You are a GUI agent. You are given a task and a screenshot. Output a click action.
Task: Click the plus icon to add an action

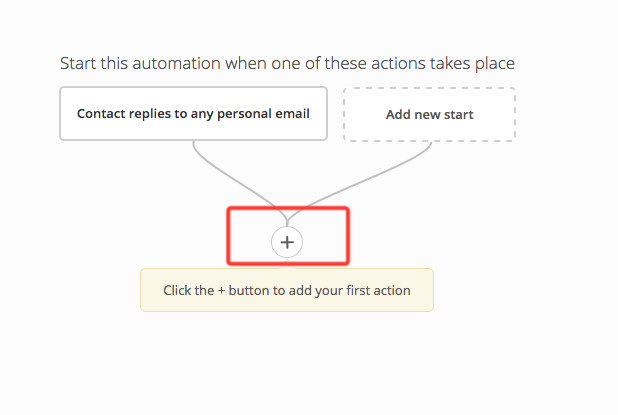287,242
